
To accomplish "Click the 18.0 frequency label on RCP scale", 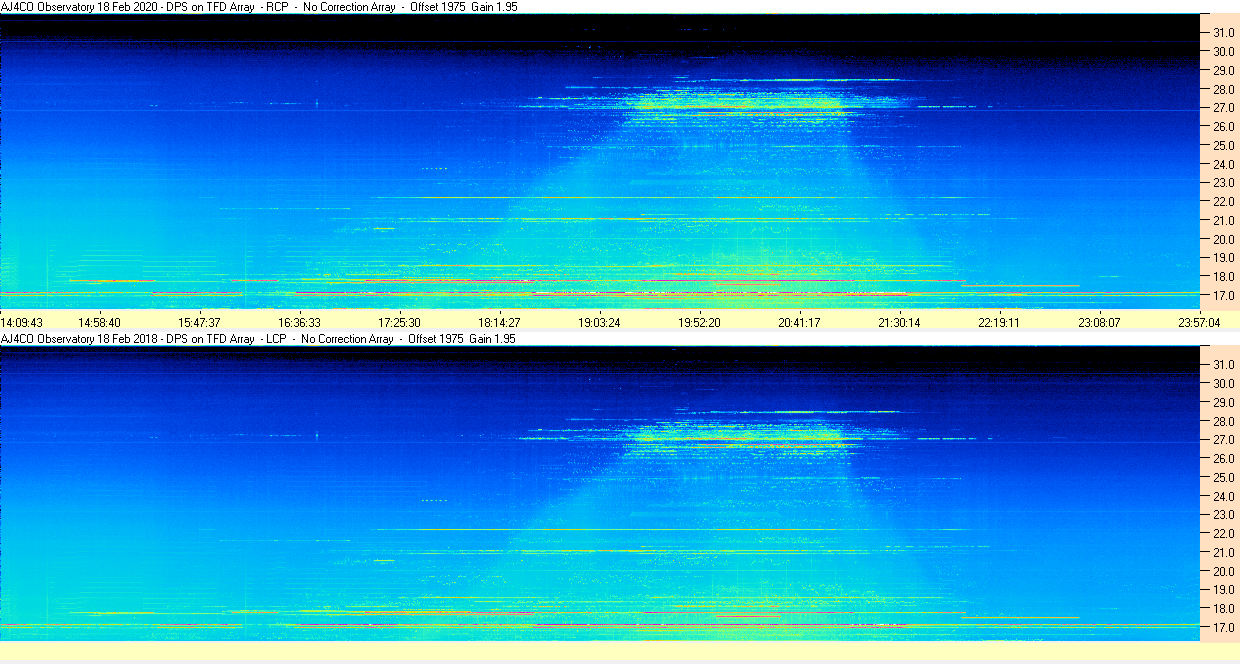I will click(1224, 277).
